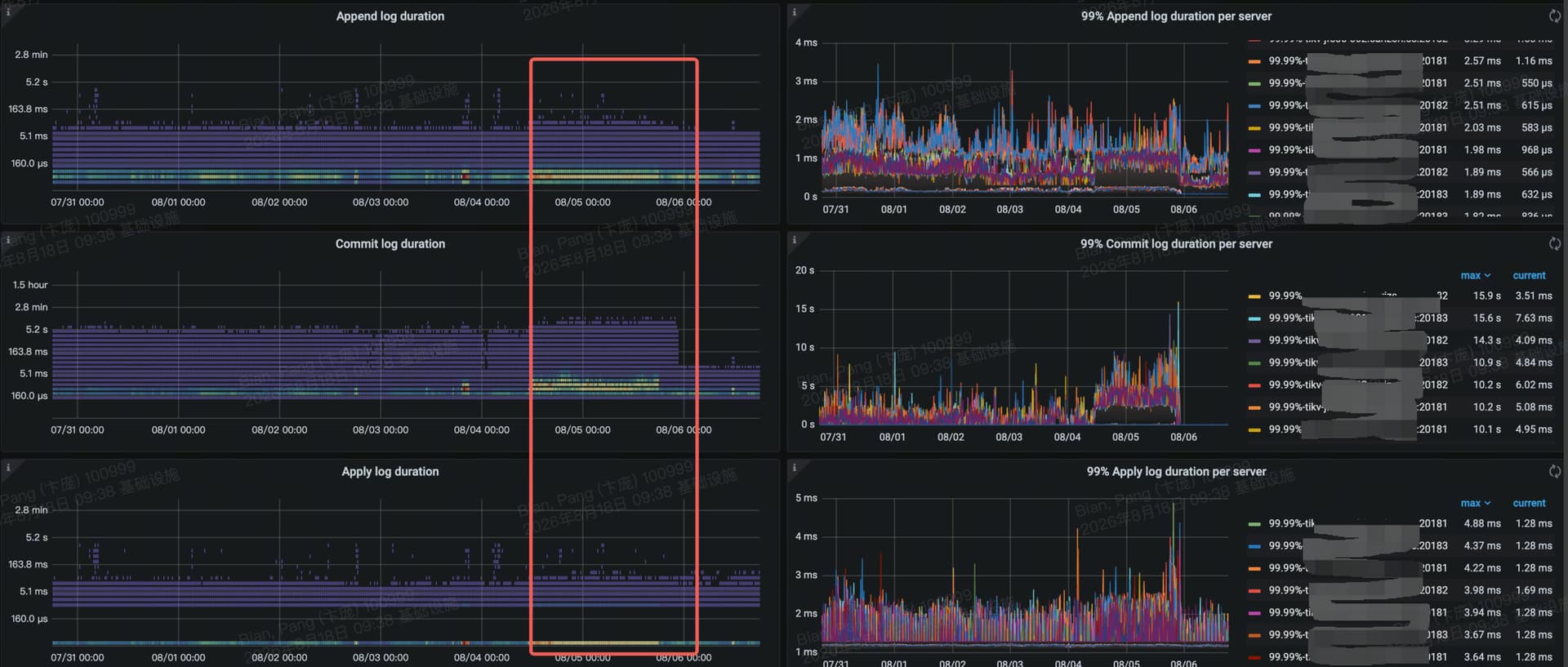The image size is (1568, 667).
Task: Open info icon on Append log duration panel
Action: pos(8,12)
